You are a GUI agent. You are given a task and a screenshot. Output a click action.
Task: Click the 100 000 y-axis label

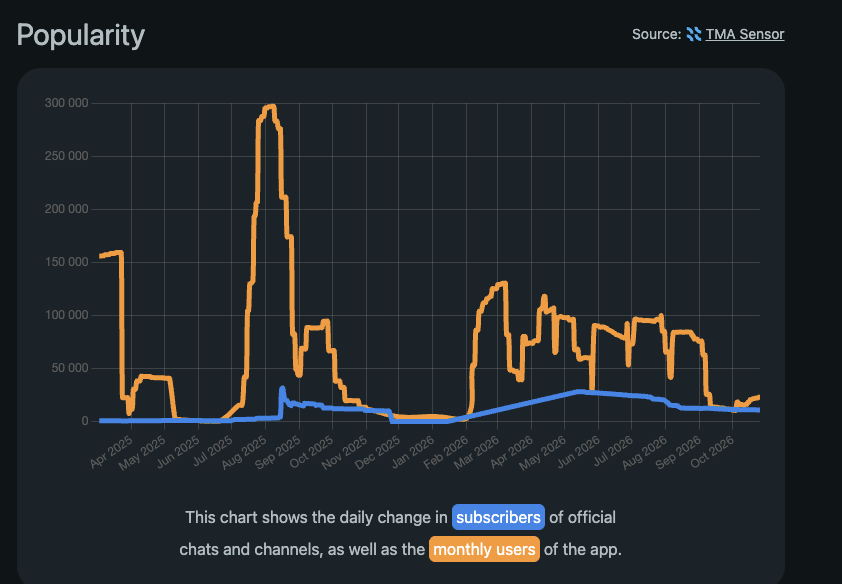tap(67, 315)
